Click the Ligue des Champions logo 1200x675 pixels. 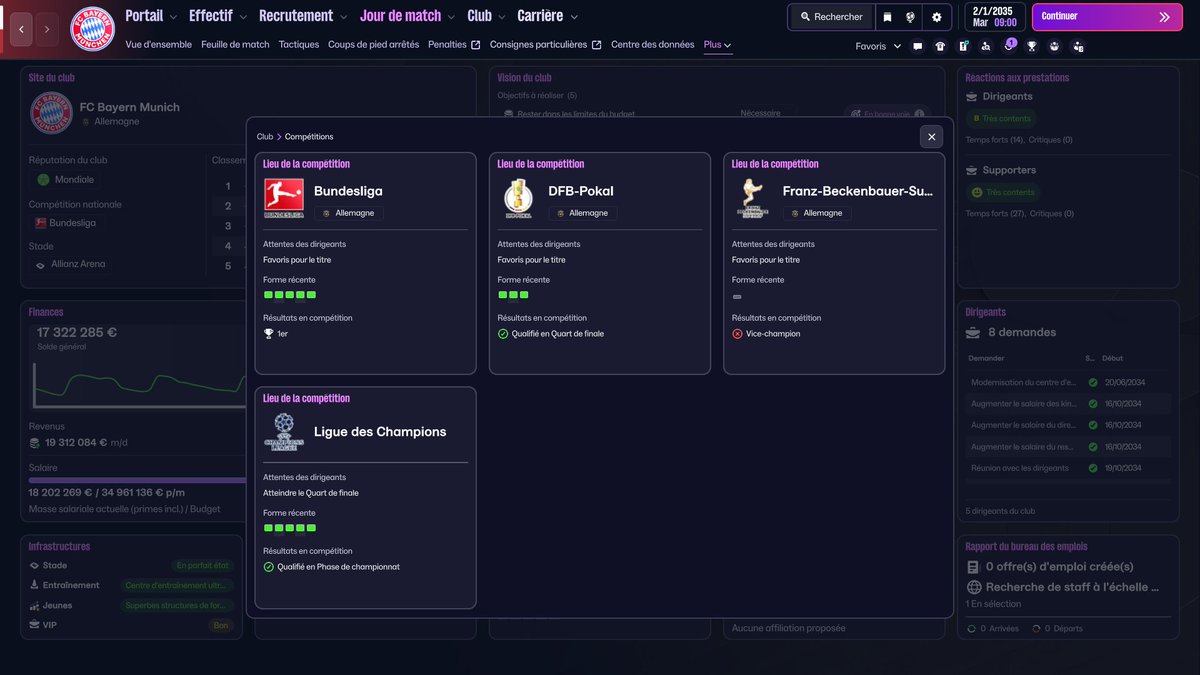tap(284, 431)
